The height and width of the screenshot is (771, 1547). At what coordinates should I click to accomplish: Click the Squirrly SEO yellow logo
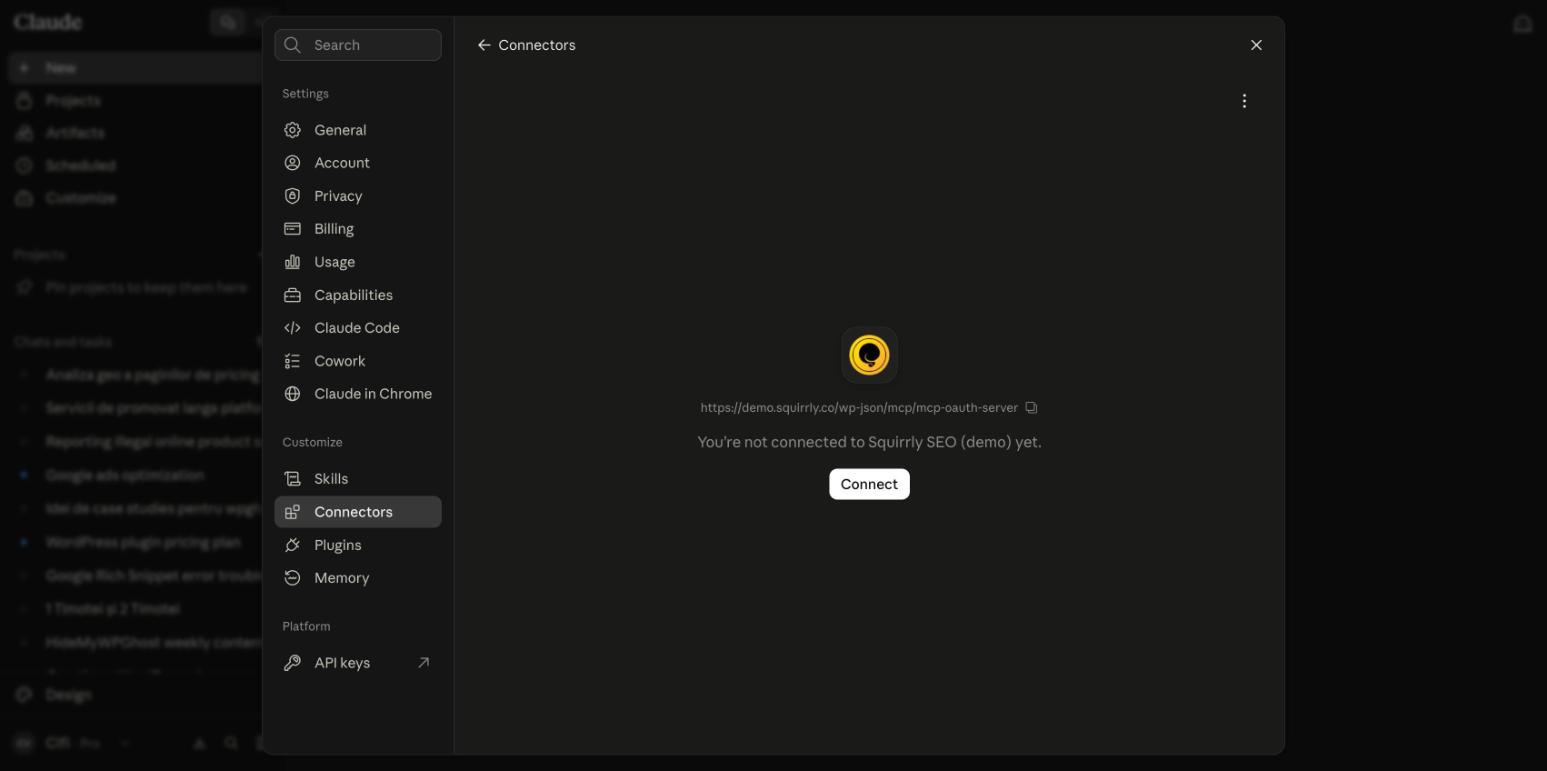click(x=869, y=355)
